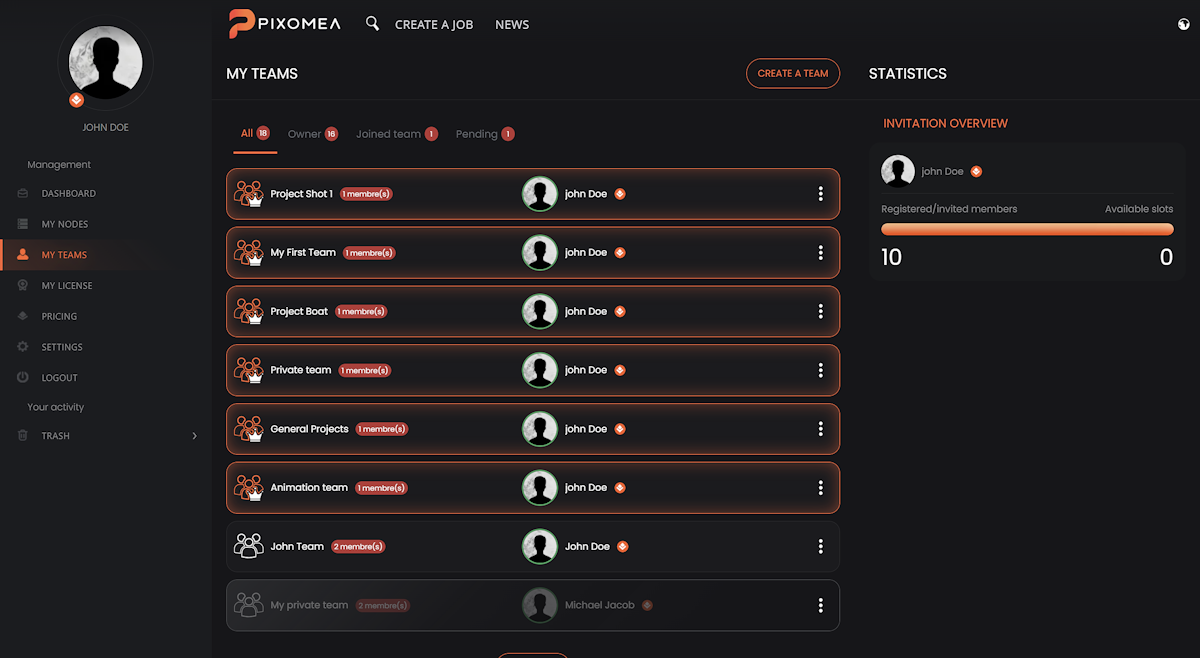Click the badge next to Michael Jacob
This screenshot has height=658, width=1200.
(x=647, y=605)
